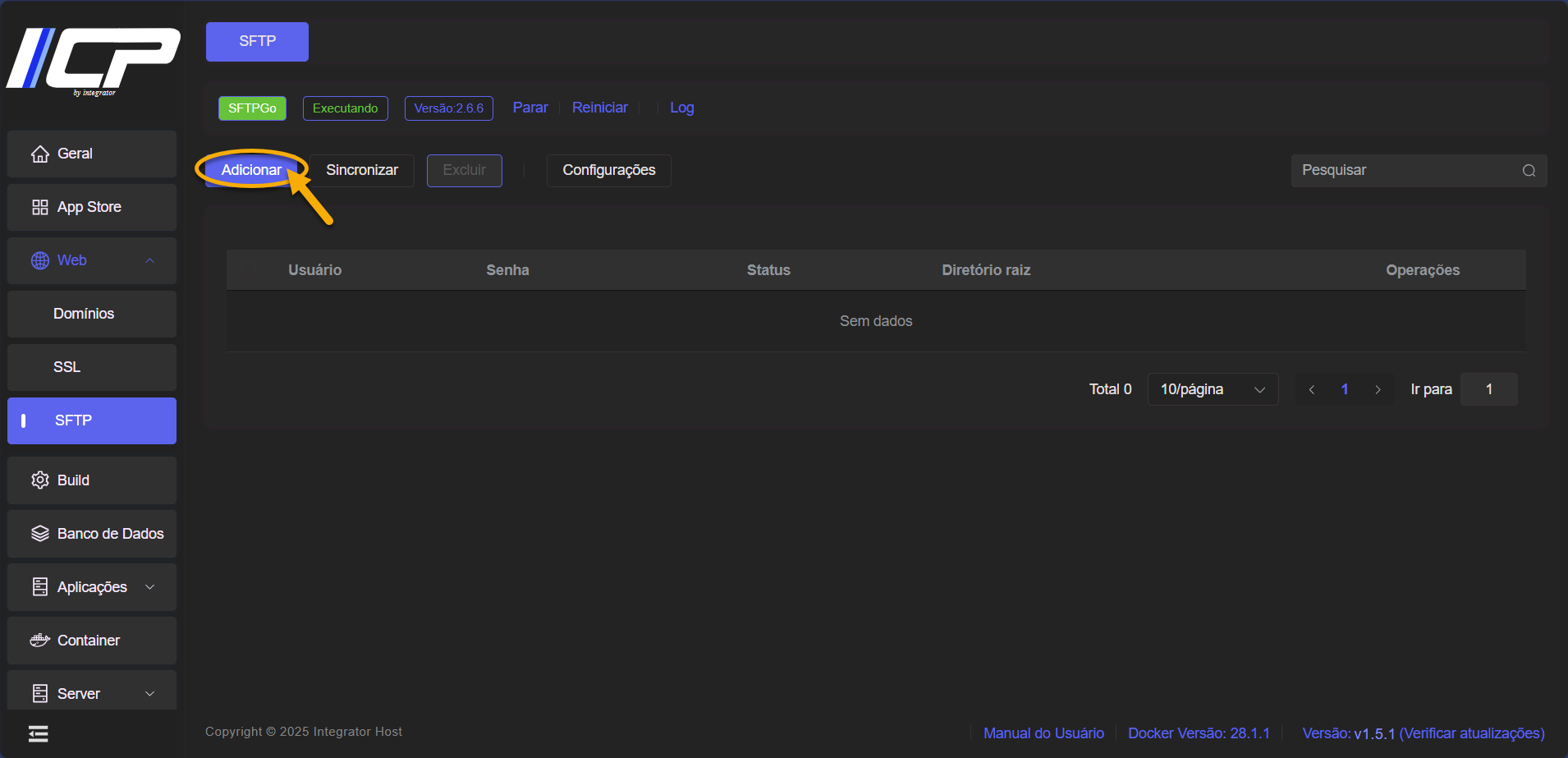Click the App Store grid icon
This screenshot has height=758, width=1568.
coord(39,207)
